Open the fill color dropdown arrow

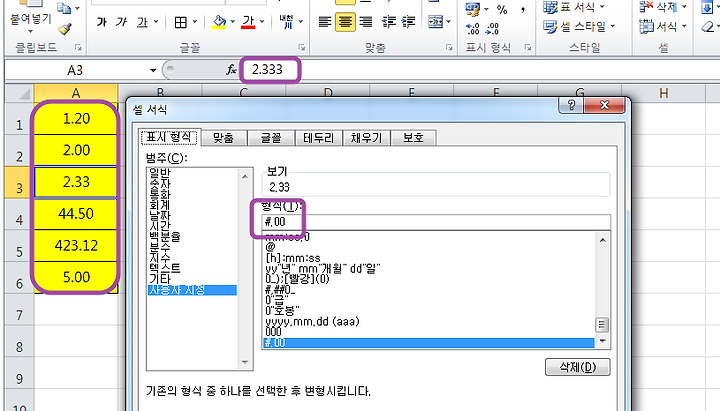click(x=233, y=22)
